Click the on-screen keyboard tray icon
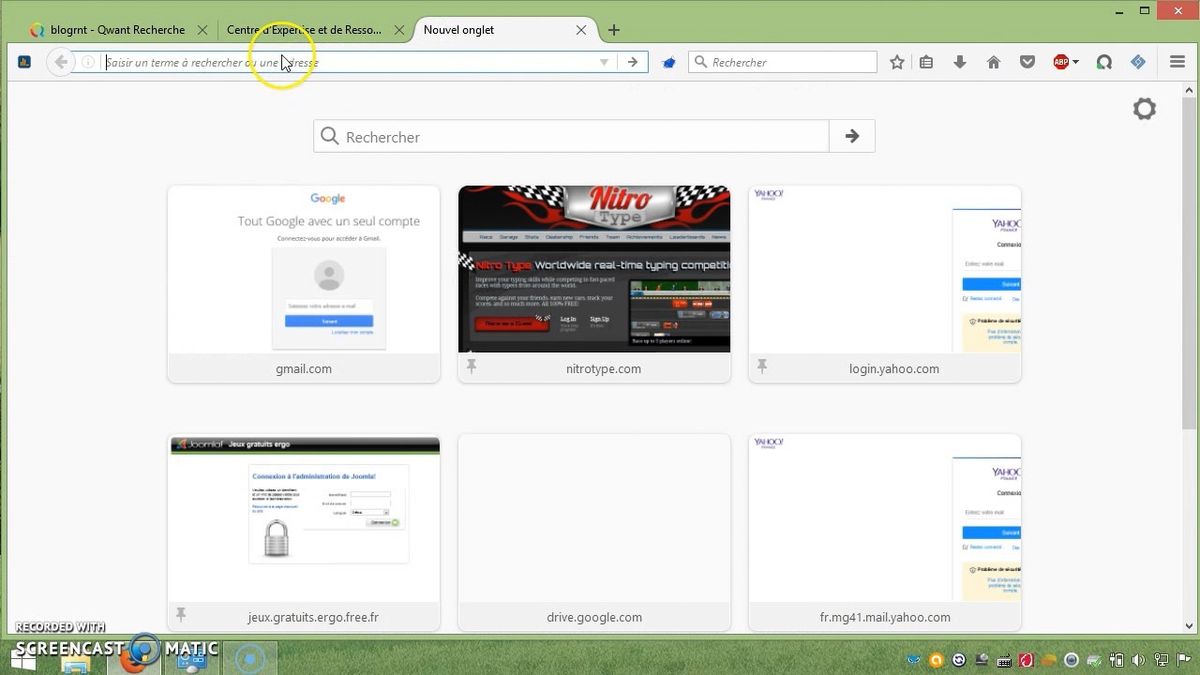The width and height of the screenshot is (1200, 675). tap(1004, 660)
